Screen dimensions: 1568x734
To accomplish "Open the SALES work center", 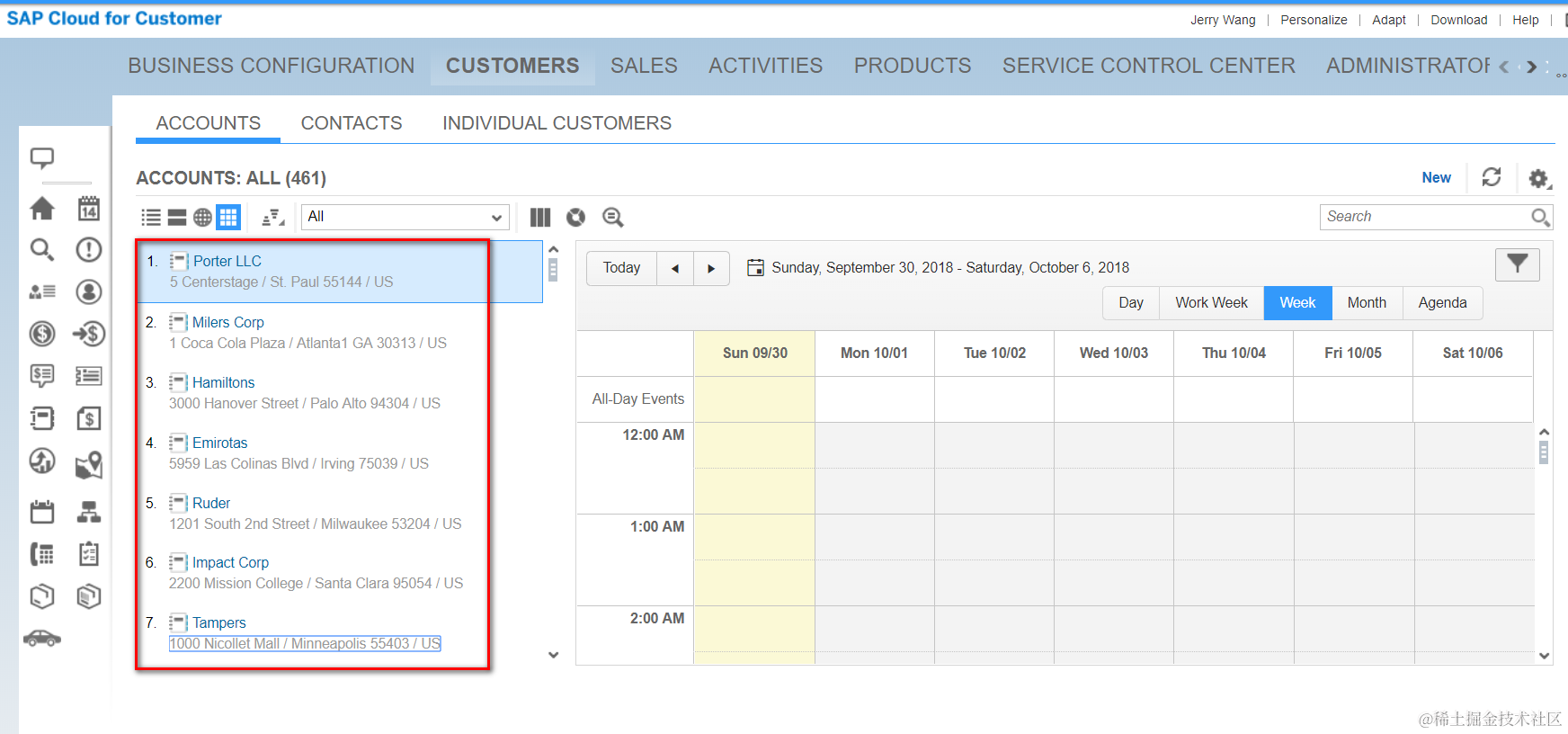I will 644,66.
